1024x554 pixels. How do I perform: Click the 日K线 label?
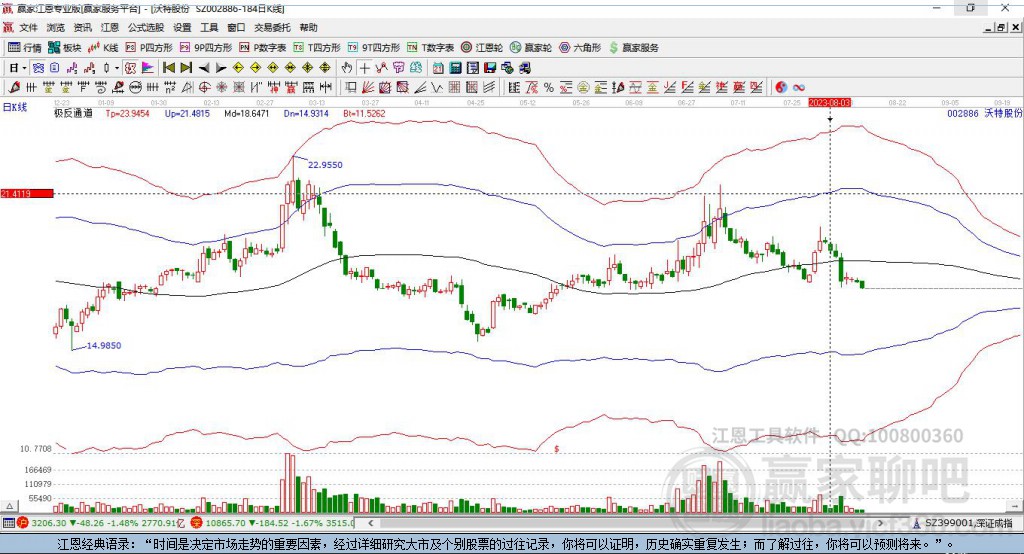point(15,107)
